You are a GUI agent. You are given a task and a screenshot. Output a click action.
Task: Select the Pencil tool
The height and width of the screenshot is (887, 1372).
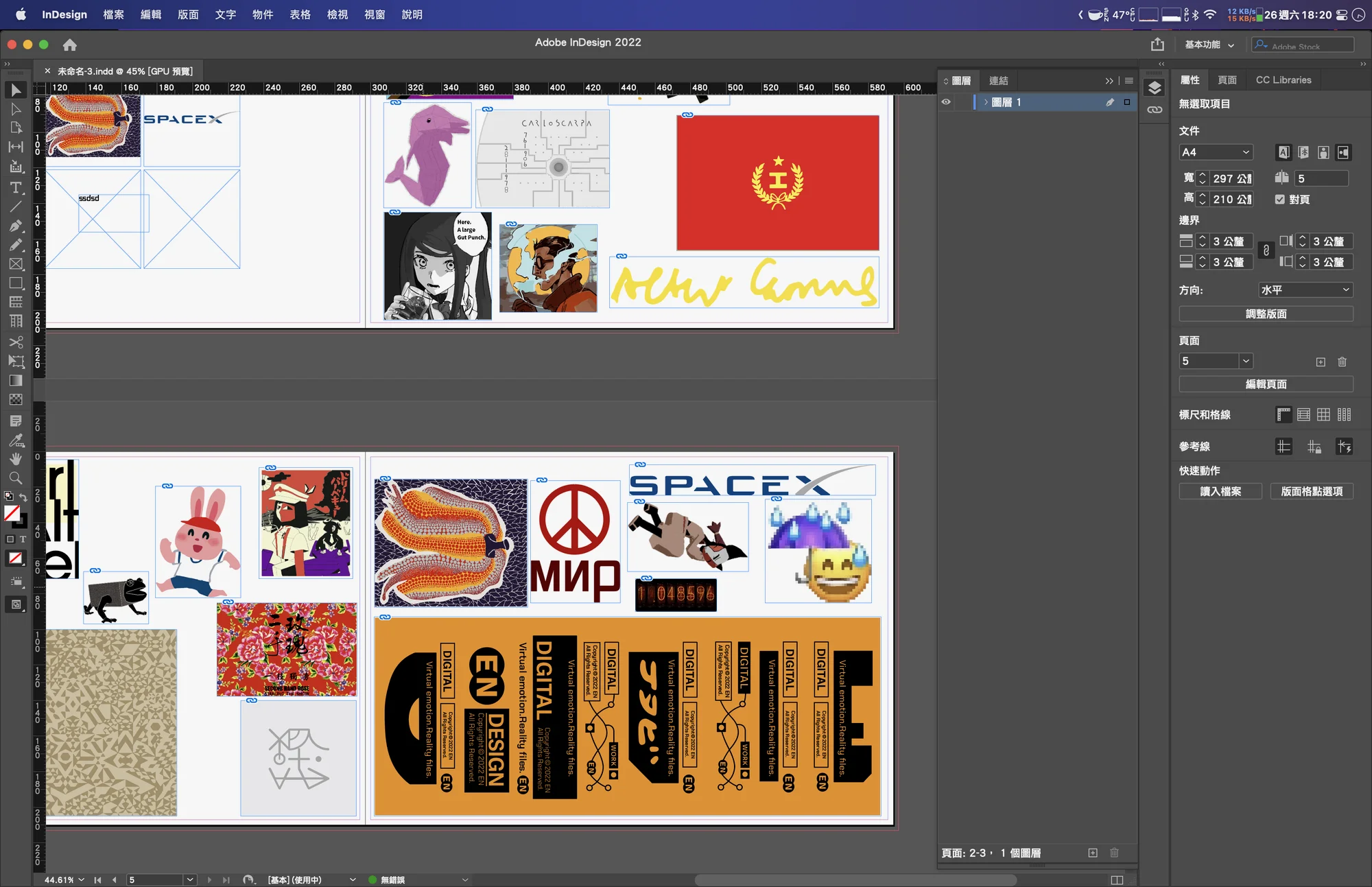tap(16, 245)
